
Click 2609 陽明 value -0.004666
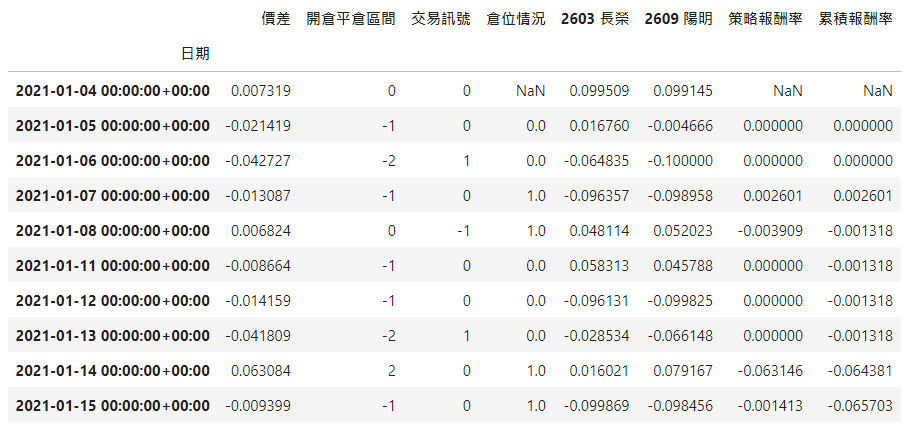coord(680,125)
